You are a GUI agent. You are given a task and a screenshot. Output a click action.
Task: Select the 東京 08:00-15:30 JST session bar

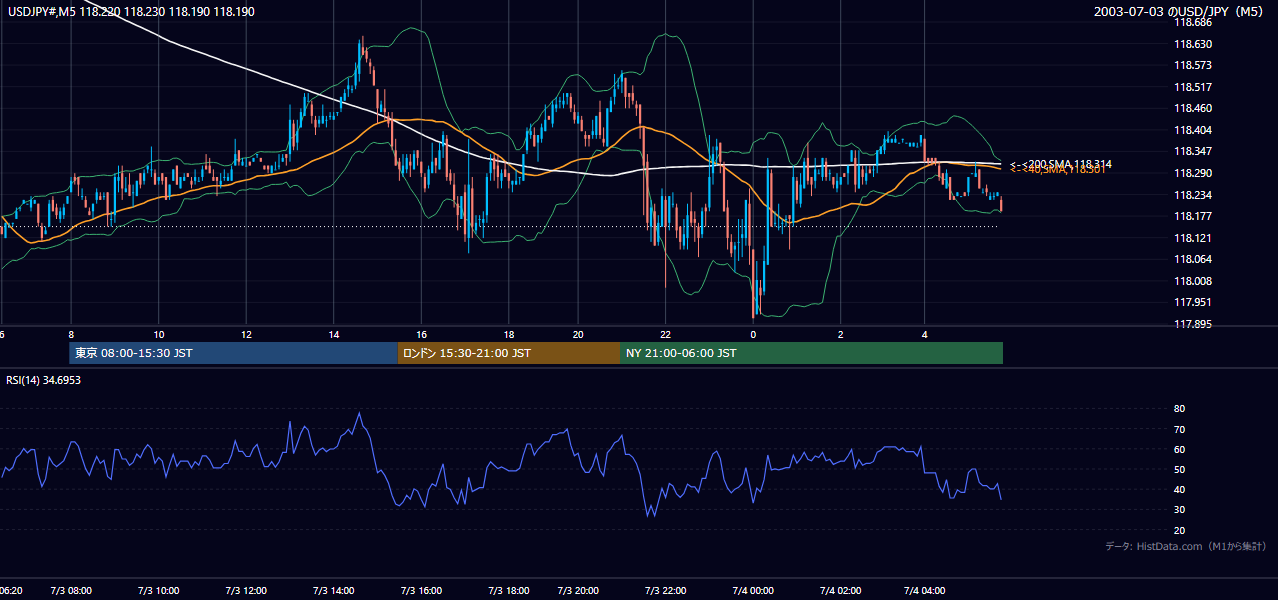(x=234, y=353)
